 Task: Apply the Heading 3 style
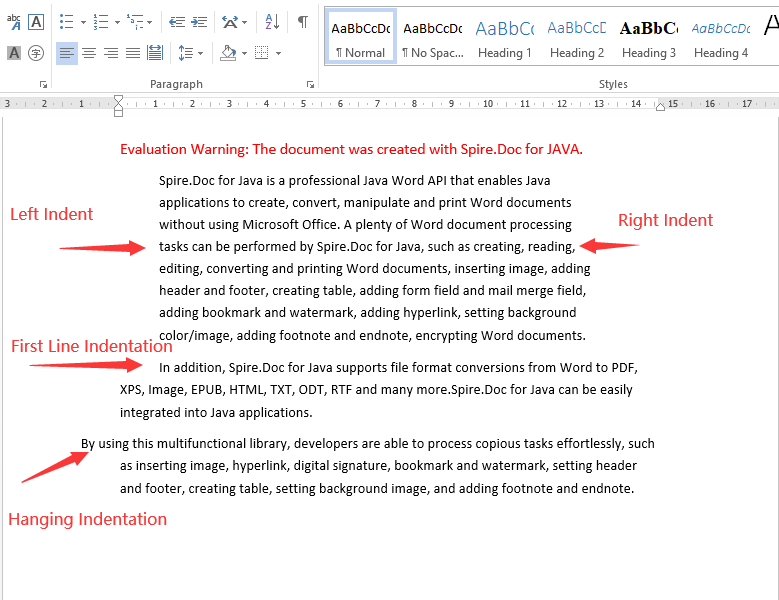pos(649,37)
